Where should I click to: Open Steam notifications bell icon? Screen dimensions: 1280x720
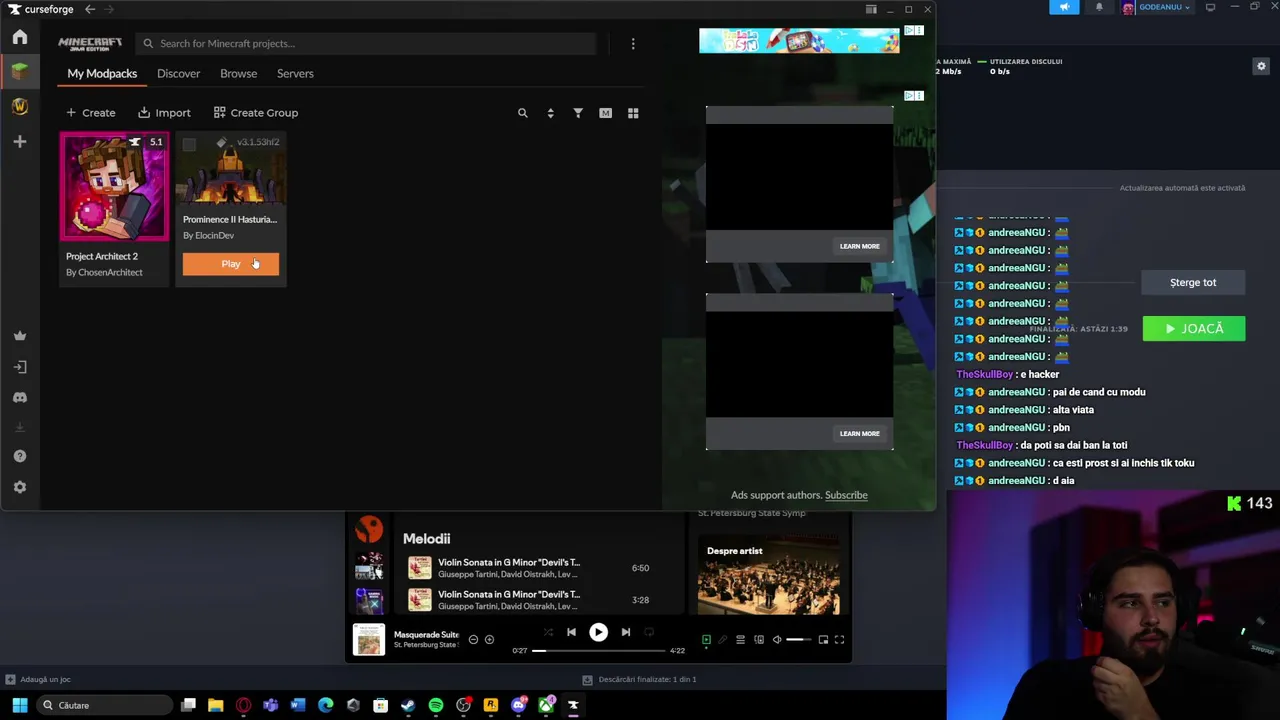(1099, 7)
